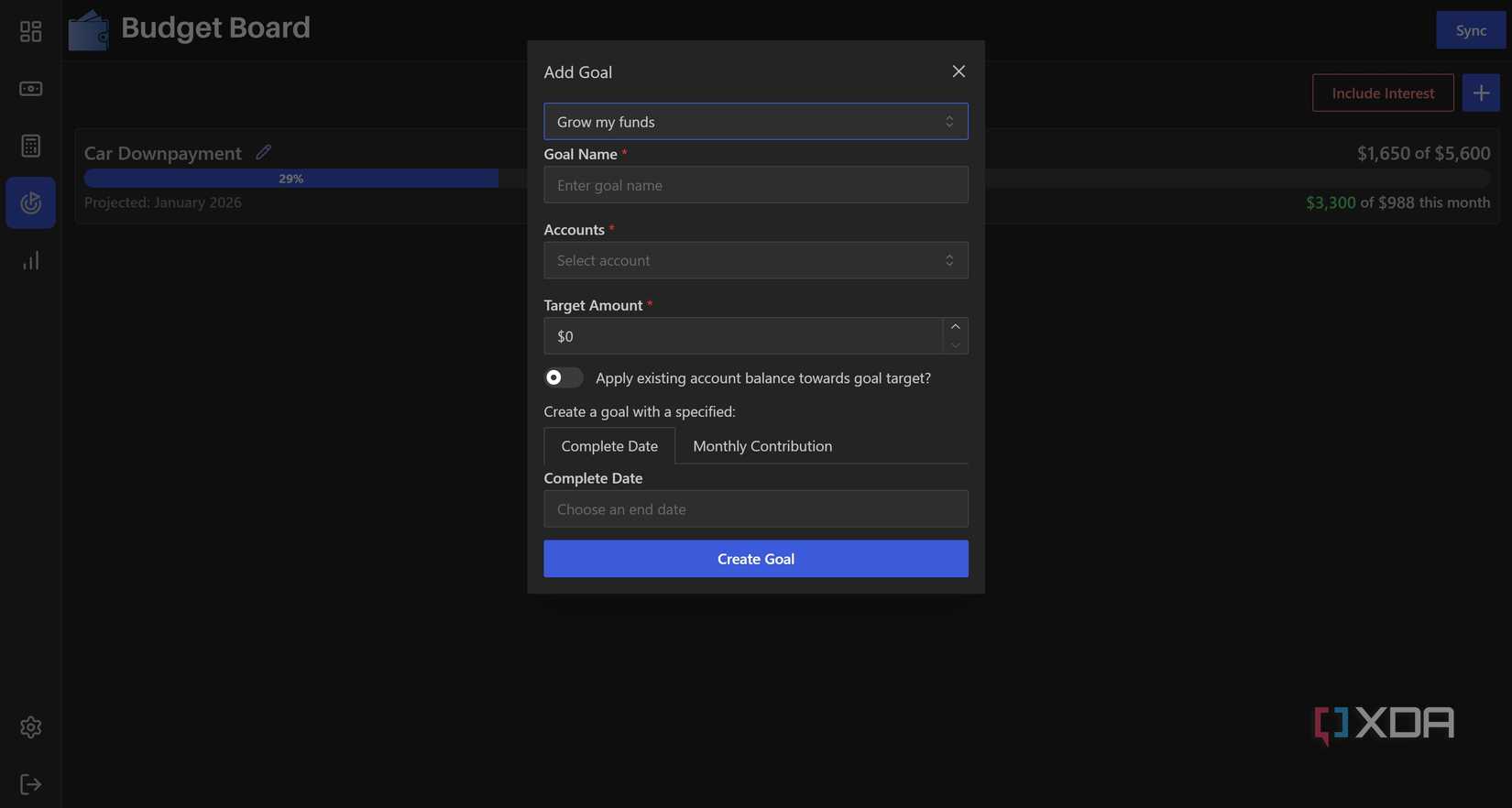This screenshot has height=808, width=1512.
Task: Edit the Car Downpayment goal pencil icon
Action: coord(263,152)
